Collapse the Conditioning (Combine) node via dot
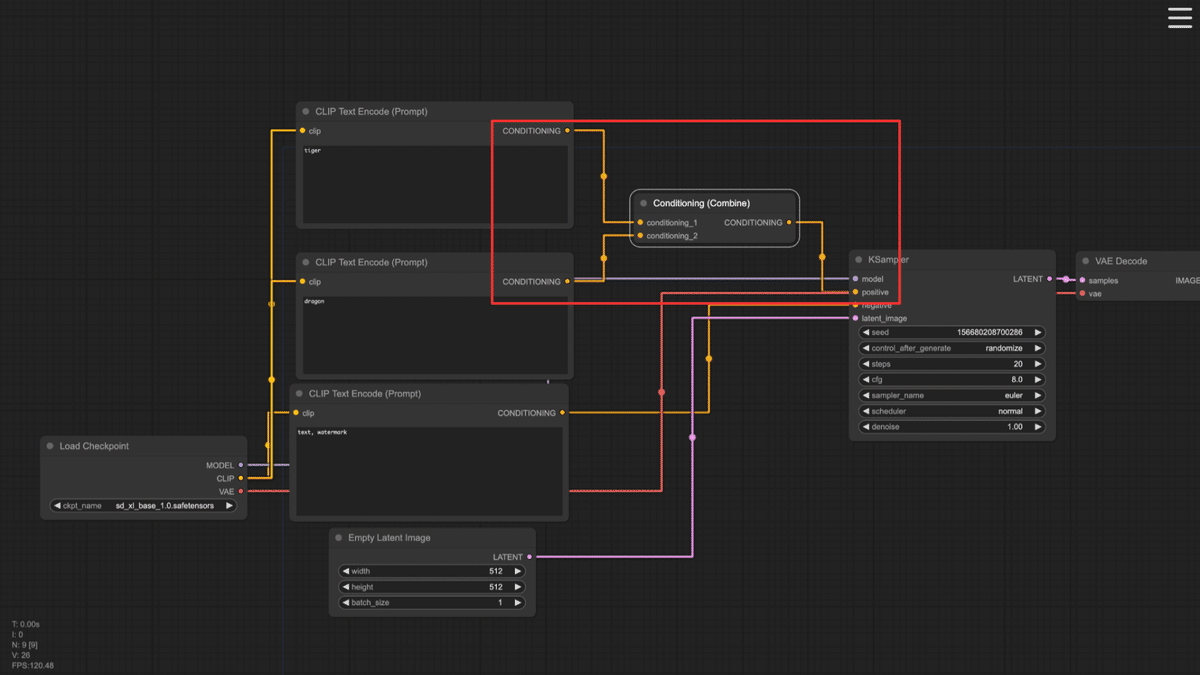Image resolution: width=1200 pixels, height=675 pixels. (x=643, y=203)
